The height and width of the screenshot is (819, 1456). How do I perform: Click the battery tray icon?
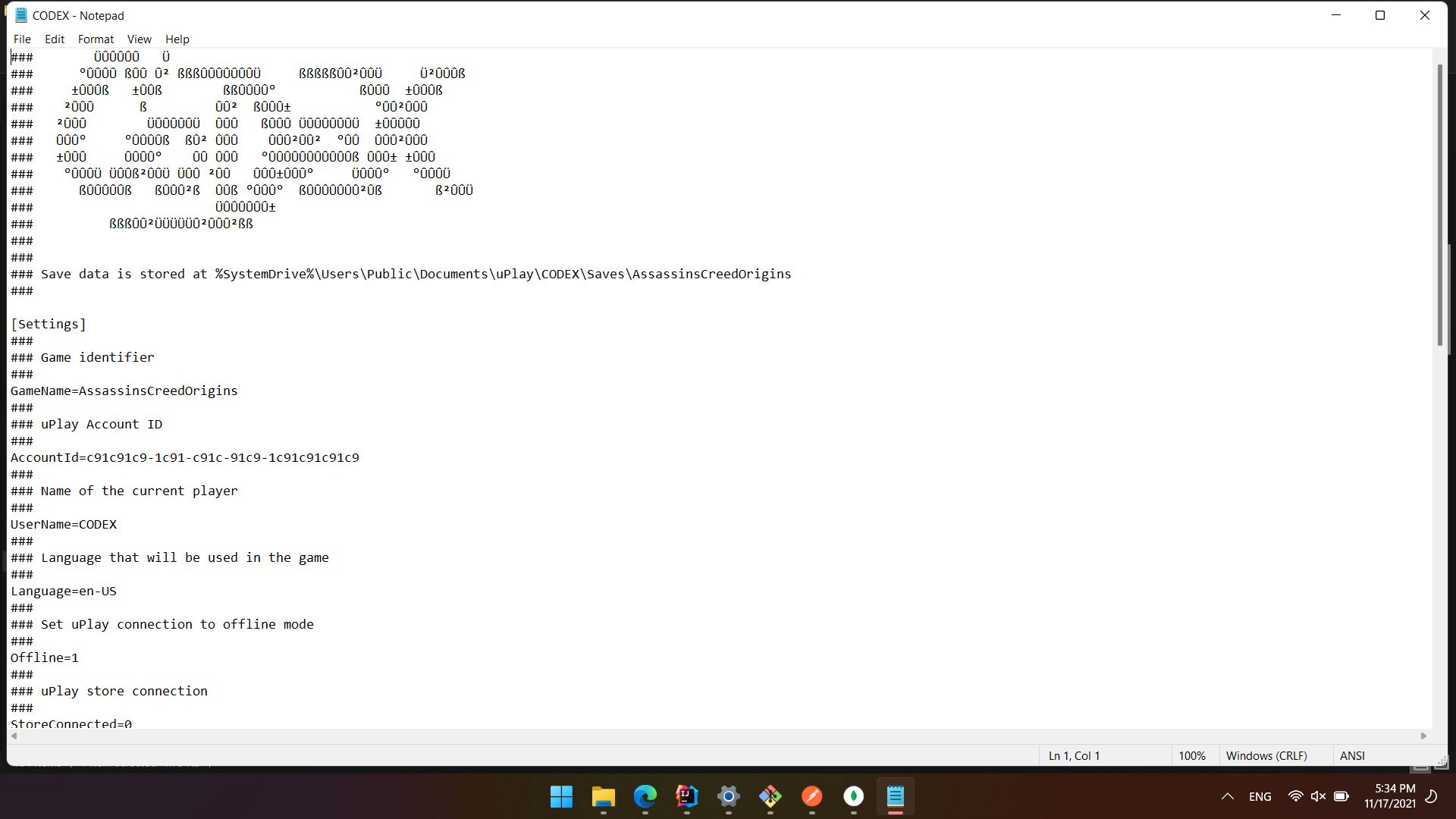(x=1341, y=796)
